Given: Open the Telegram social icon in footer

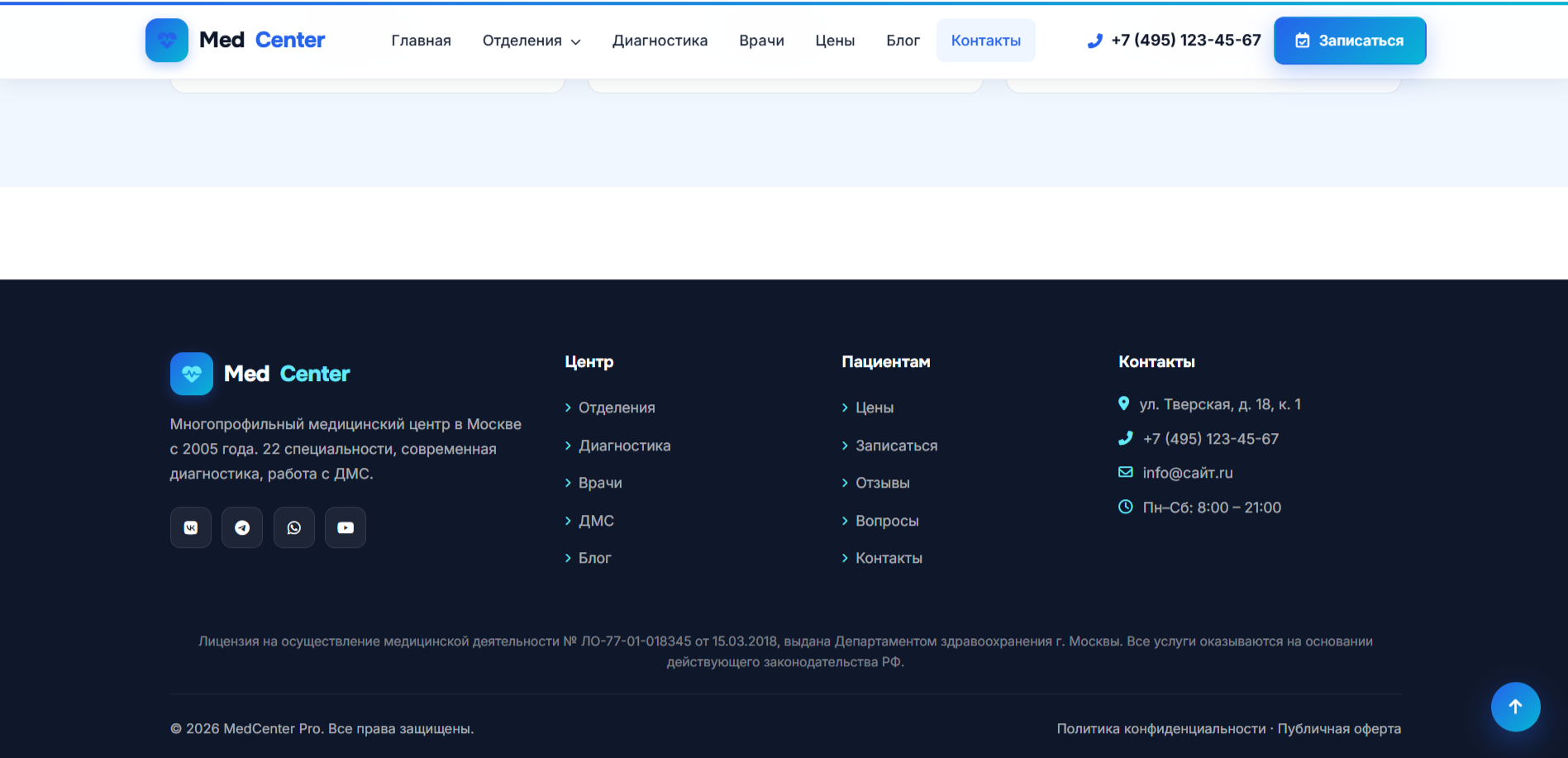Looking at the screenshot, I should (x=242, y=527).
